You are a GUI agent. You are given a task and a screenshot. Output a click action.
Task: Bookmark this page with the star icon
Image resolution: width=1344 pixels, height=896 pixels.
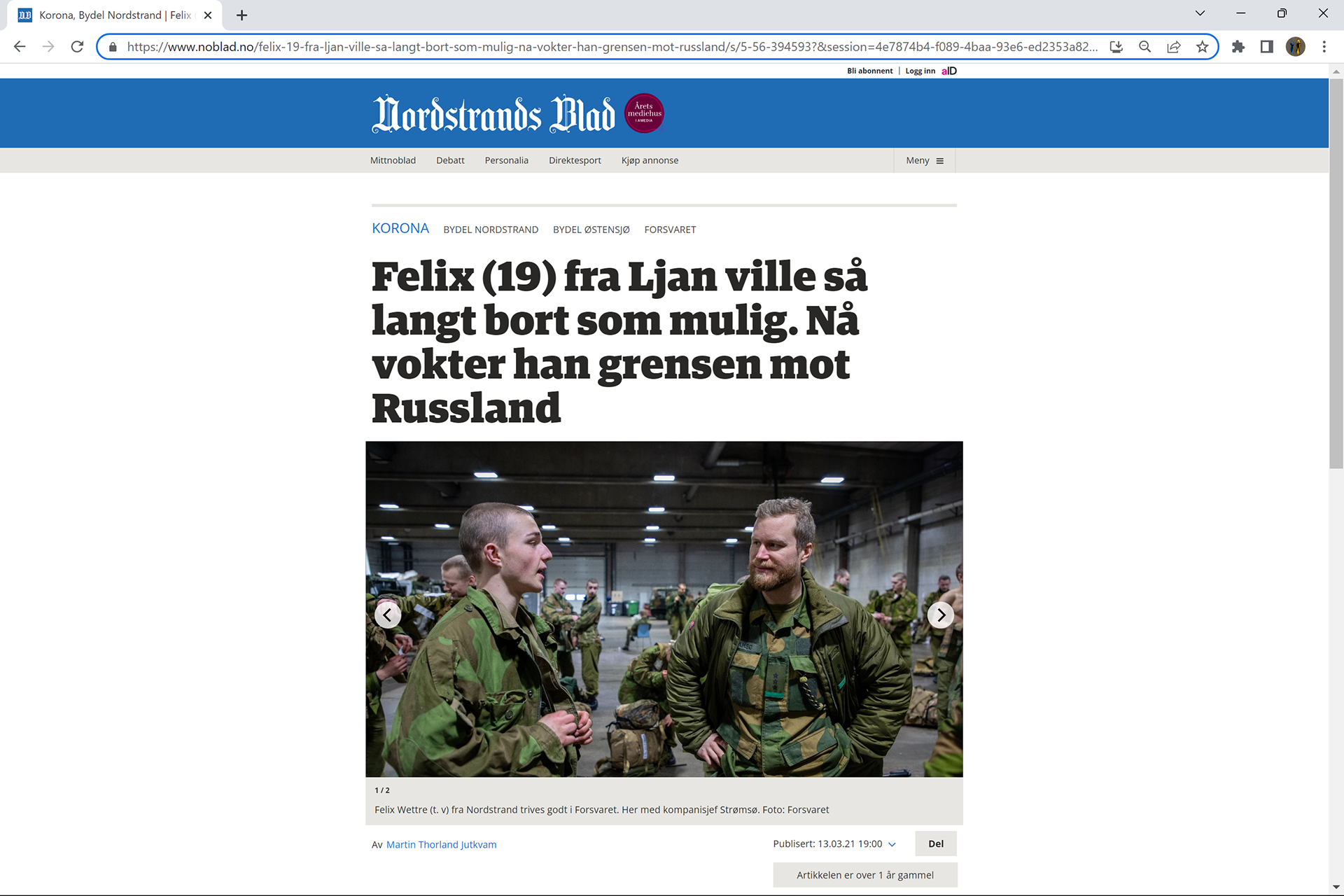pyautogui.click(x=1202, y=47)
